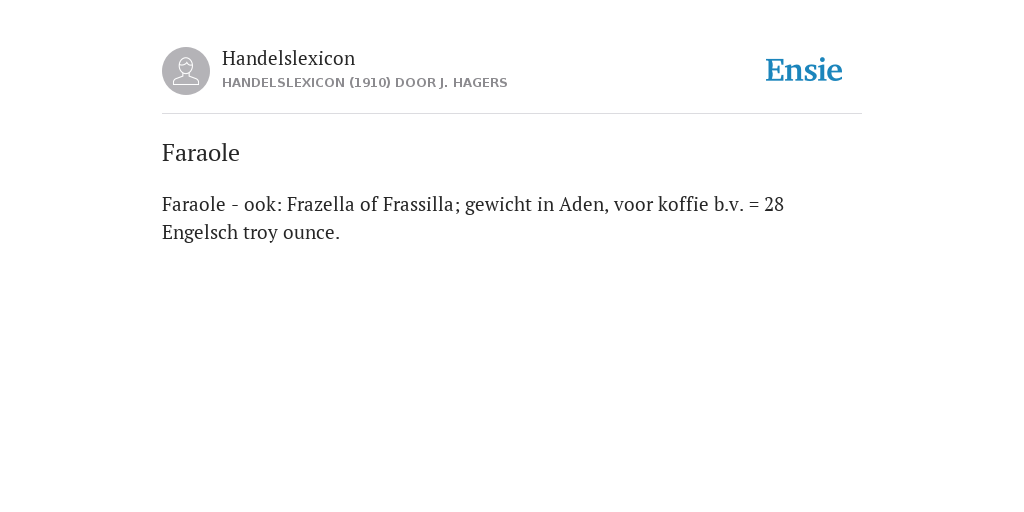Click the year 1910 in the subtitle
1024x512 pixels.
point(370,83)
